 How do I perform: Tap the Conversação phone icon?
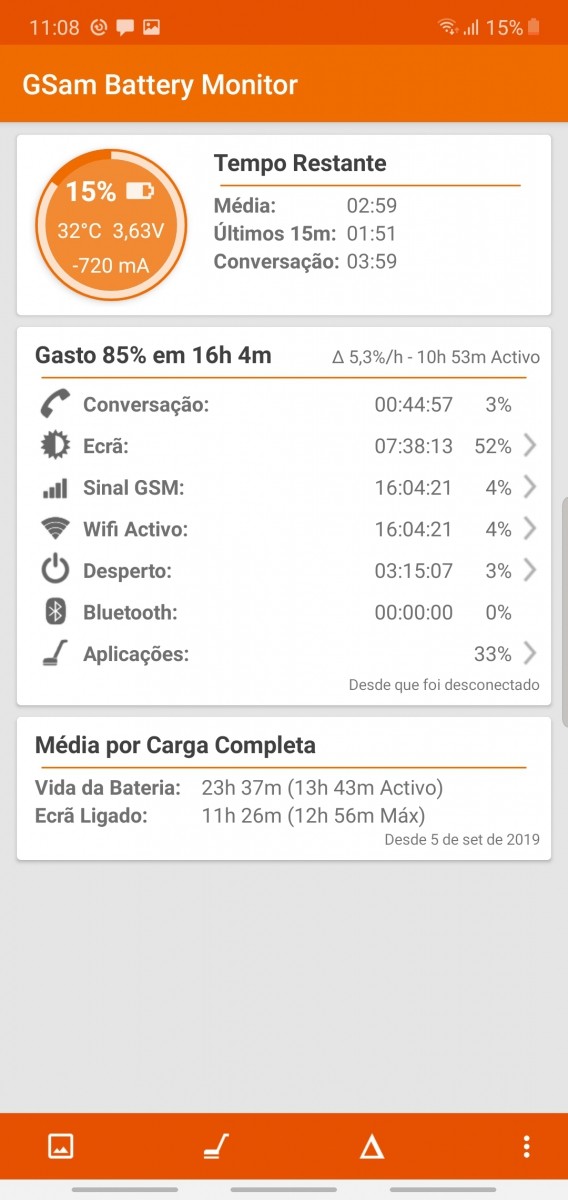pos(55,404)
